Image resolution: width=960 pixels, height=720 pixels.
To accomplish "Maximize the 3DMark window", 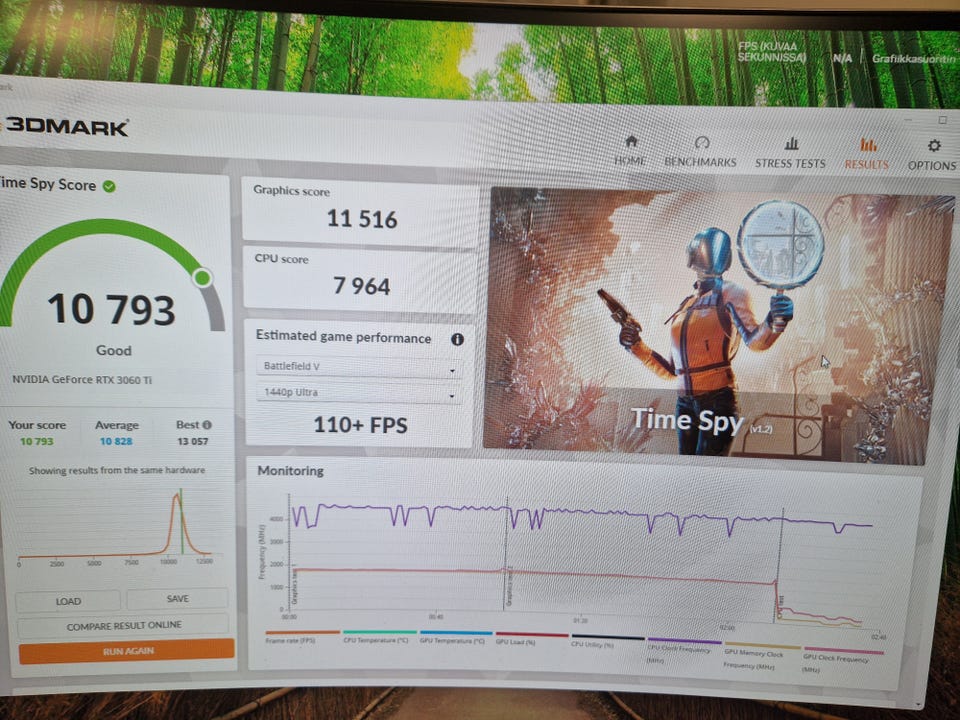I will tap(943, 120).
